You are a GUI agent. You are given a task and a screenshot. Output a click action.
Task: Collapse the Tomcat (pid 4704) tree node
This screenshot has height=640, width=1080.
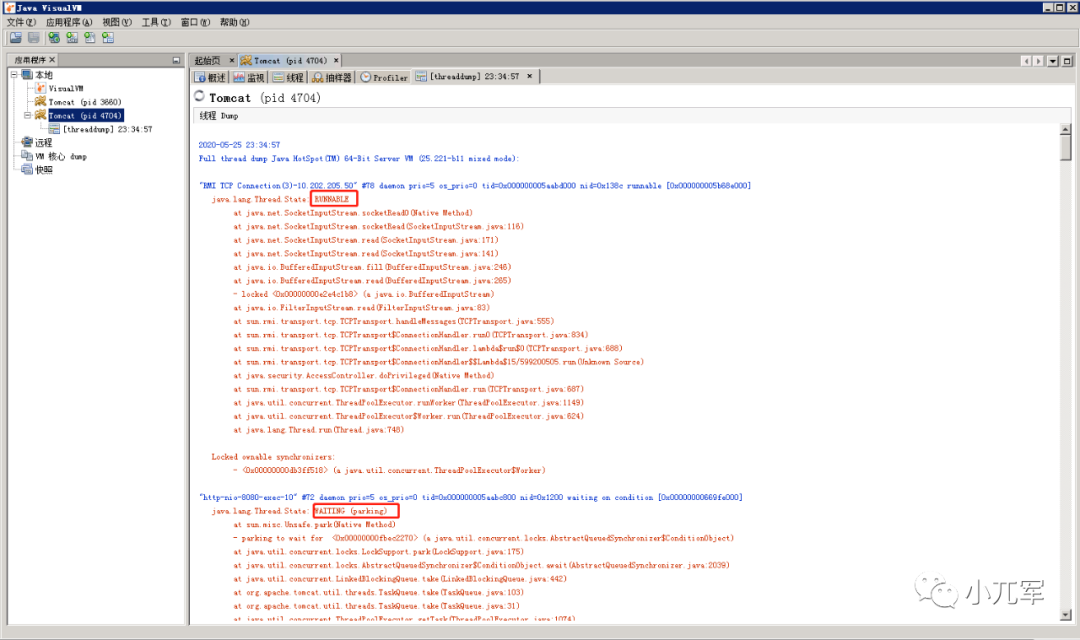pos(28,115)
